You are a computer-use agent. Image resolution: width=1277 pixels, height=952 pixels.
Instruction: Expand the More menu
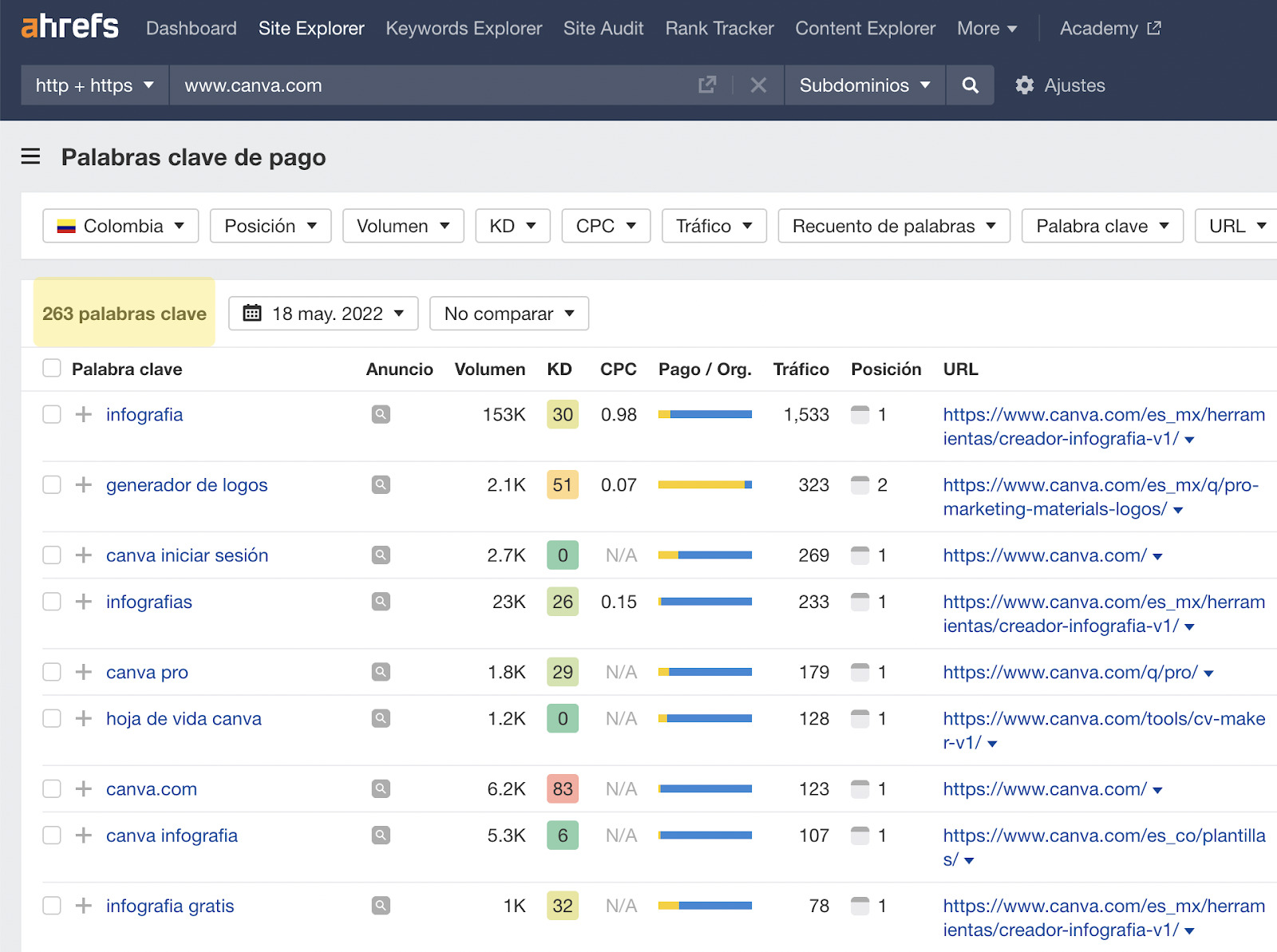click(x=987, y=29)
